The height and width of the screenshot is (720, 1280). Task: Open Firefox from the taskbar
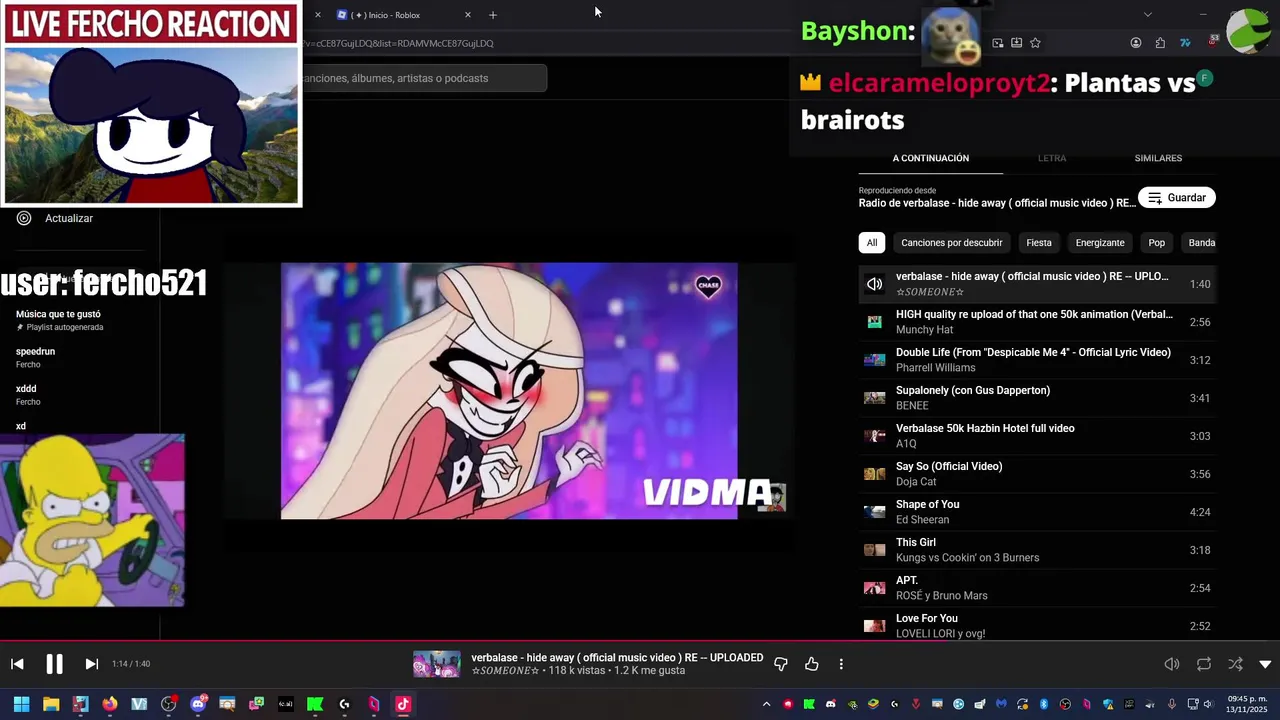click(109, 704)
